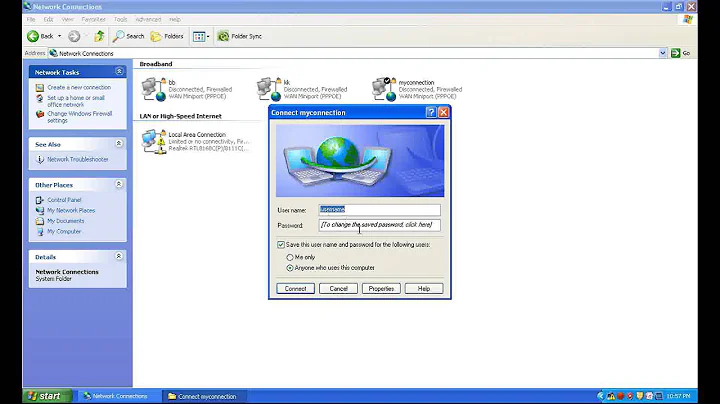
Task: Close the Connect myconnection dialog
Action: [443, 112]
